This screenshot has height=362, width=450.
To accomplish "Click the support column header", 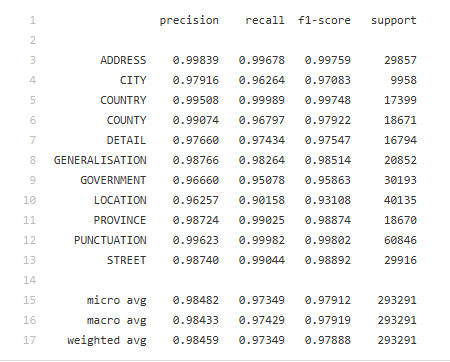I will click(x=394, y=21).
